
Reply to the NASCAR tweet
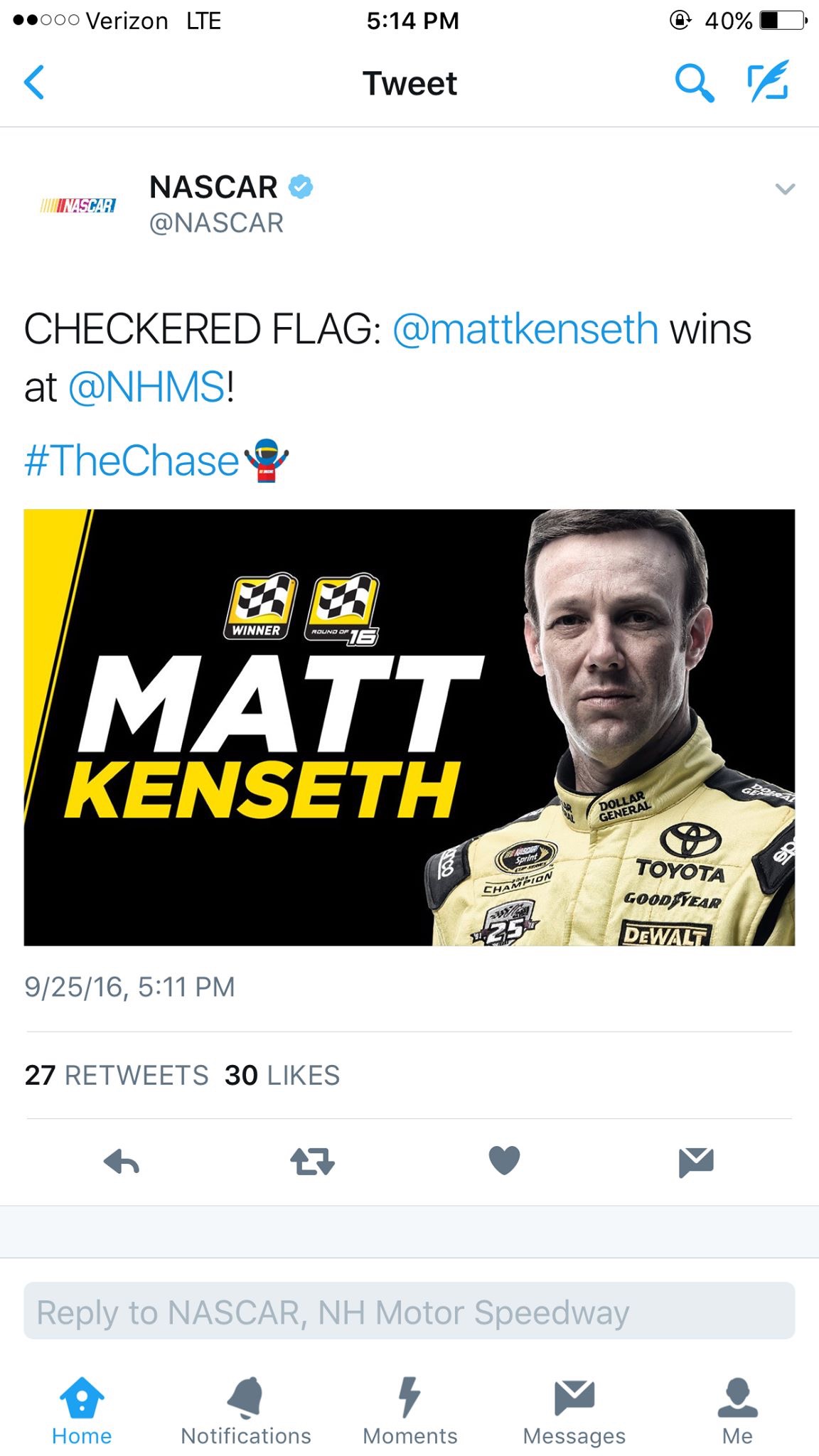(x=122, y=1162)
